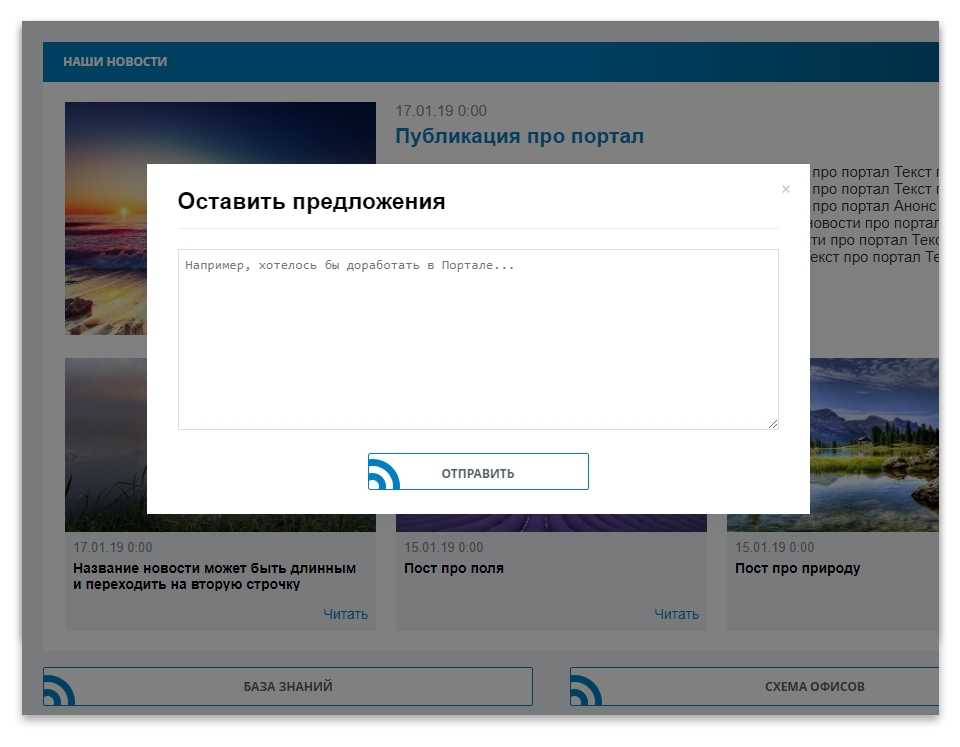960x747 pixels.
Task: Click the ОТПРАВИТЬ button
Action: coord(478,471)
